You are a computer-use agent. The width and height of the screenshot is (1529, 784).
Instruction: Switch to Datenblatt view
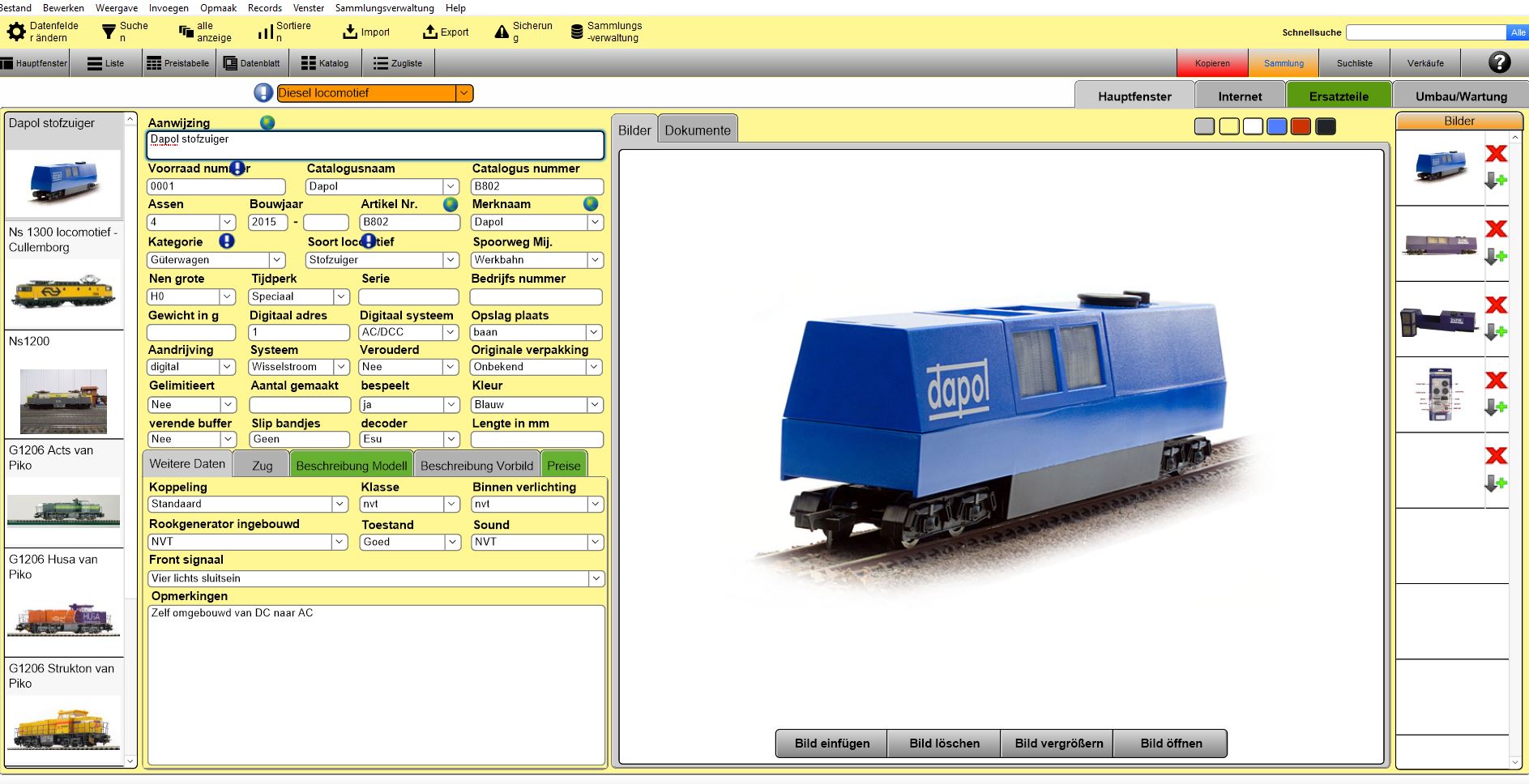tap(252, 63)
